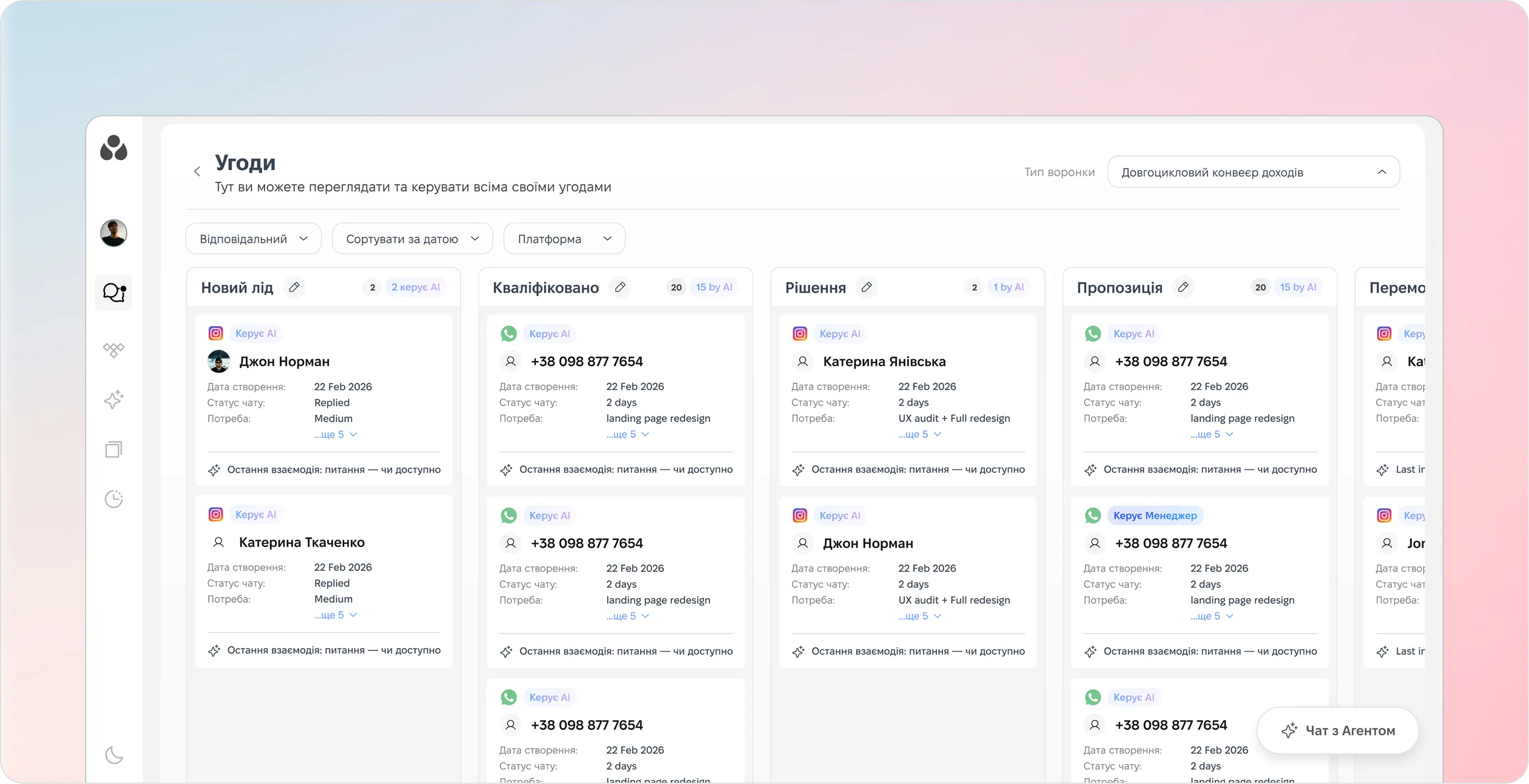
Task: Click the Керує Менеджер badge
Action: click(x=1154, y=515)
